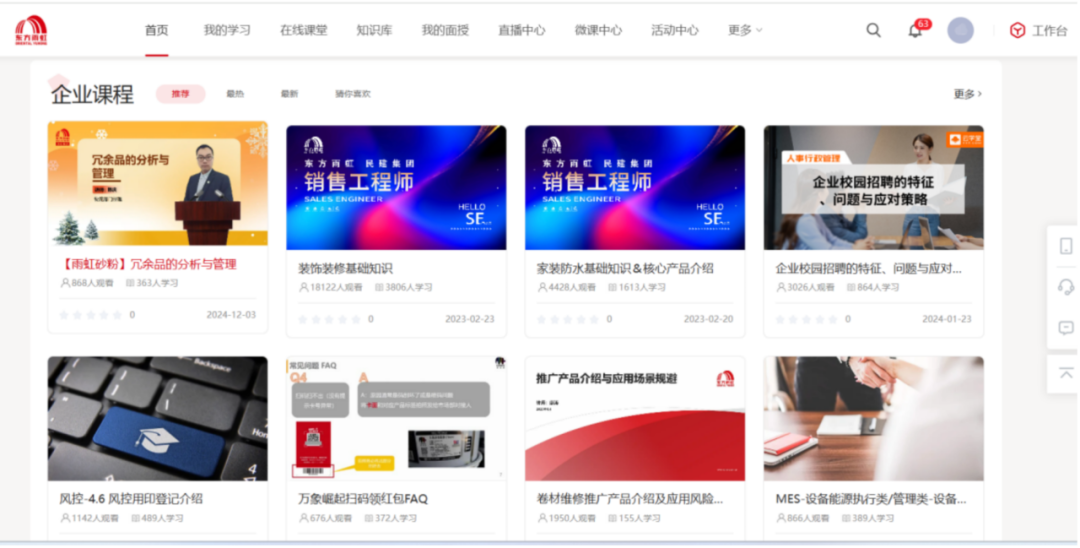Open course link 装饰装修基础知识
1080x548 pixels.
coord(345,268)
